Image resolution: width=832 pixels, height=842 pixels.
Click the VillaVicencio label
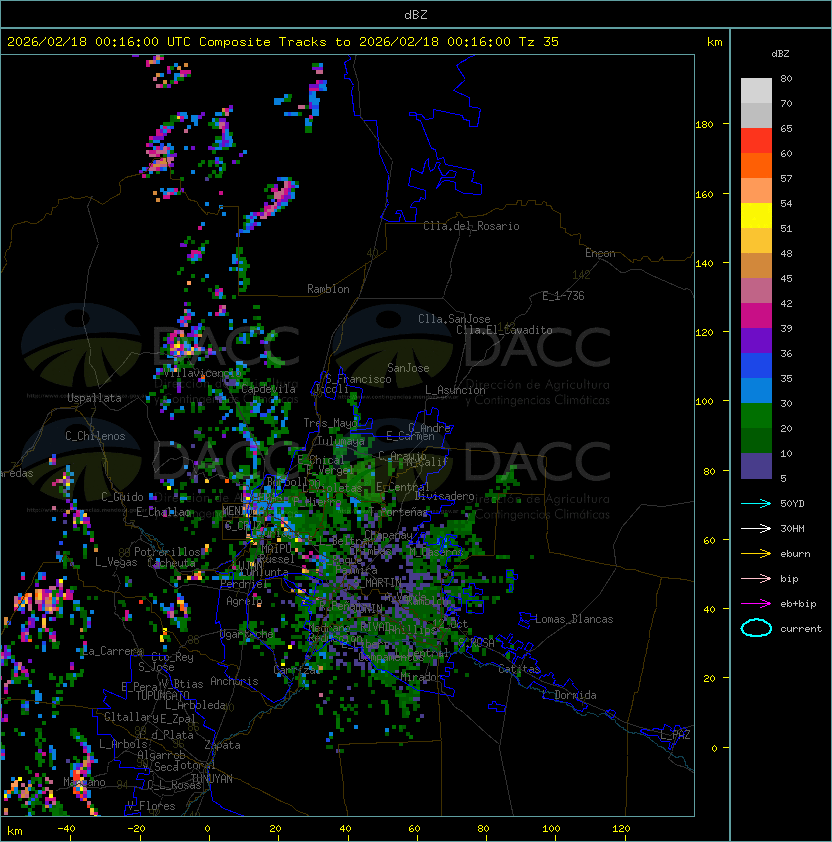[x=200, y=373]
